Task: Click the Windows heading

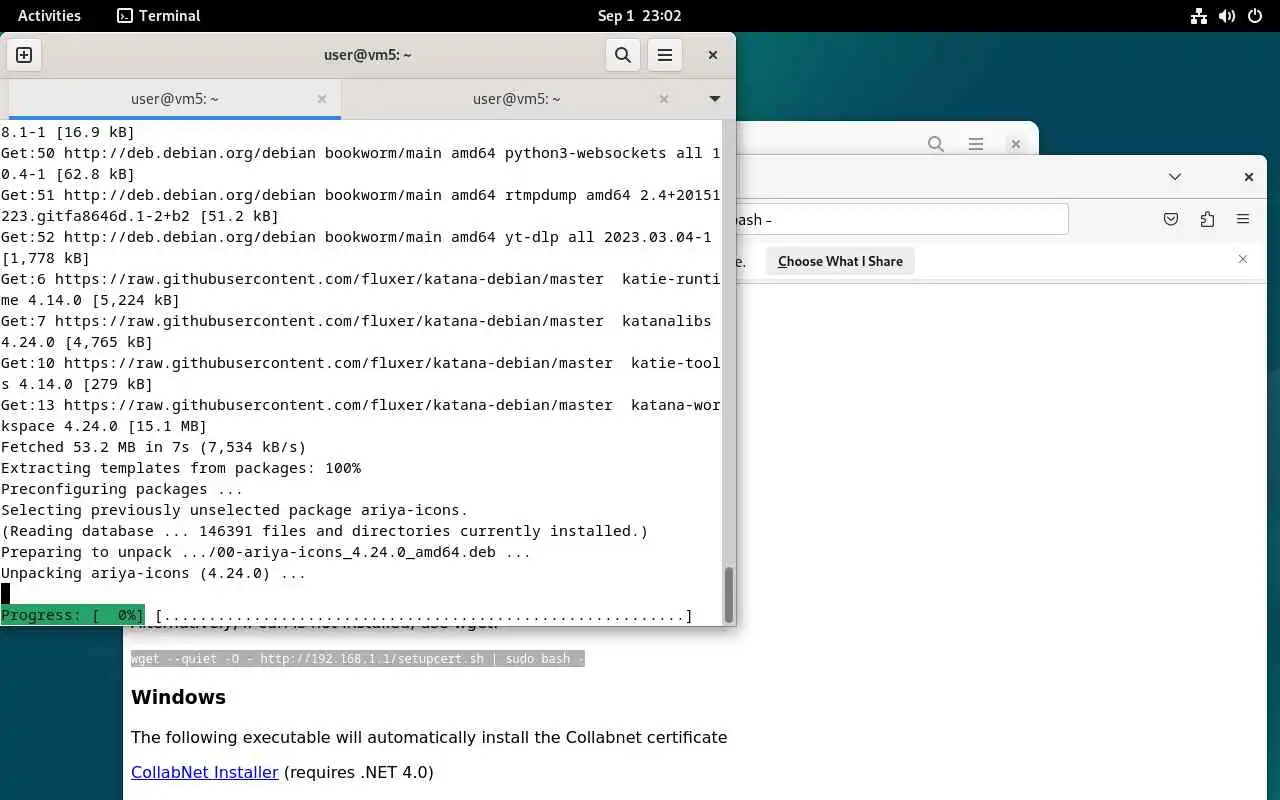Action: (x=178, y=697)
